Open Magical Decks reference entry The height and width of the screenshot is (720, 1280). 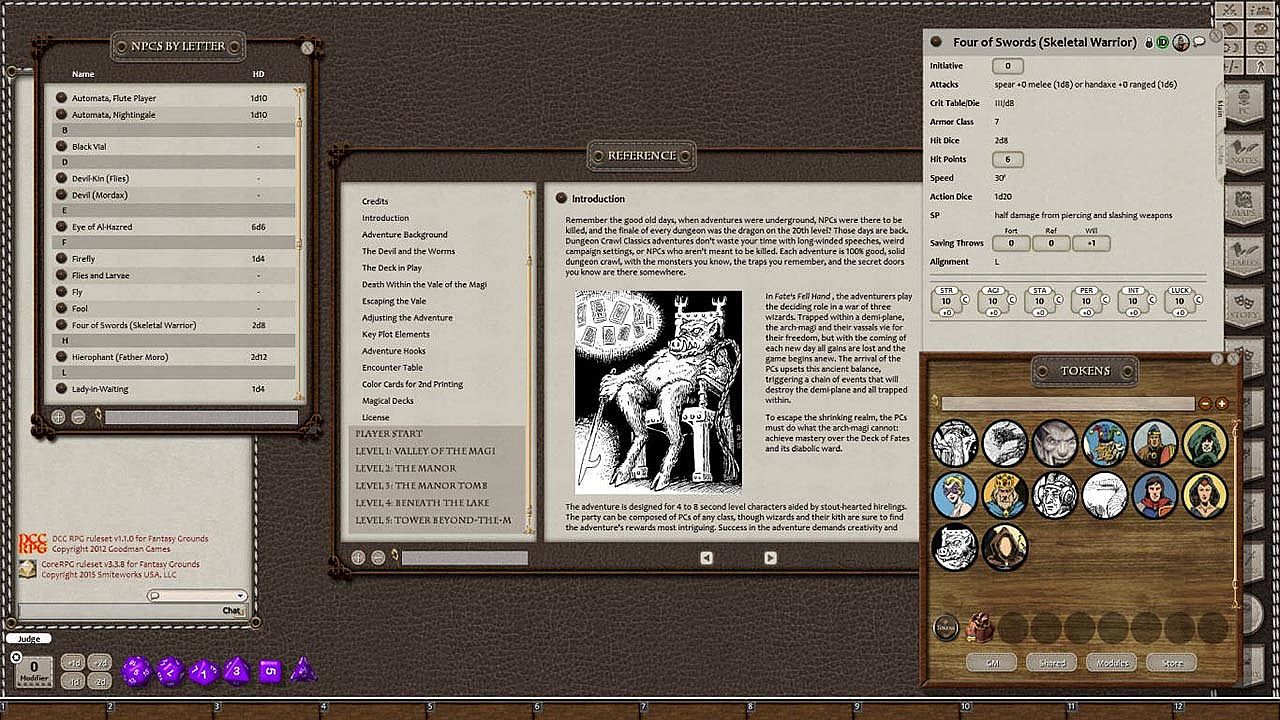click(388, 400)
